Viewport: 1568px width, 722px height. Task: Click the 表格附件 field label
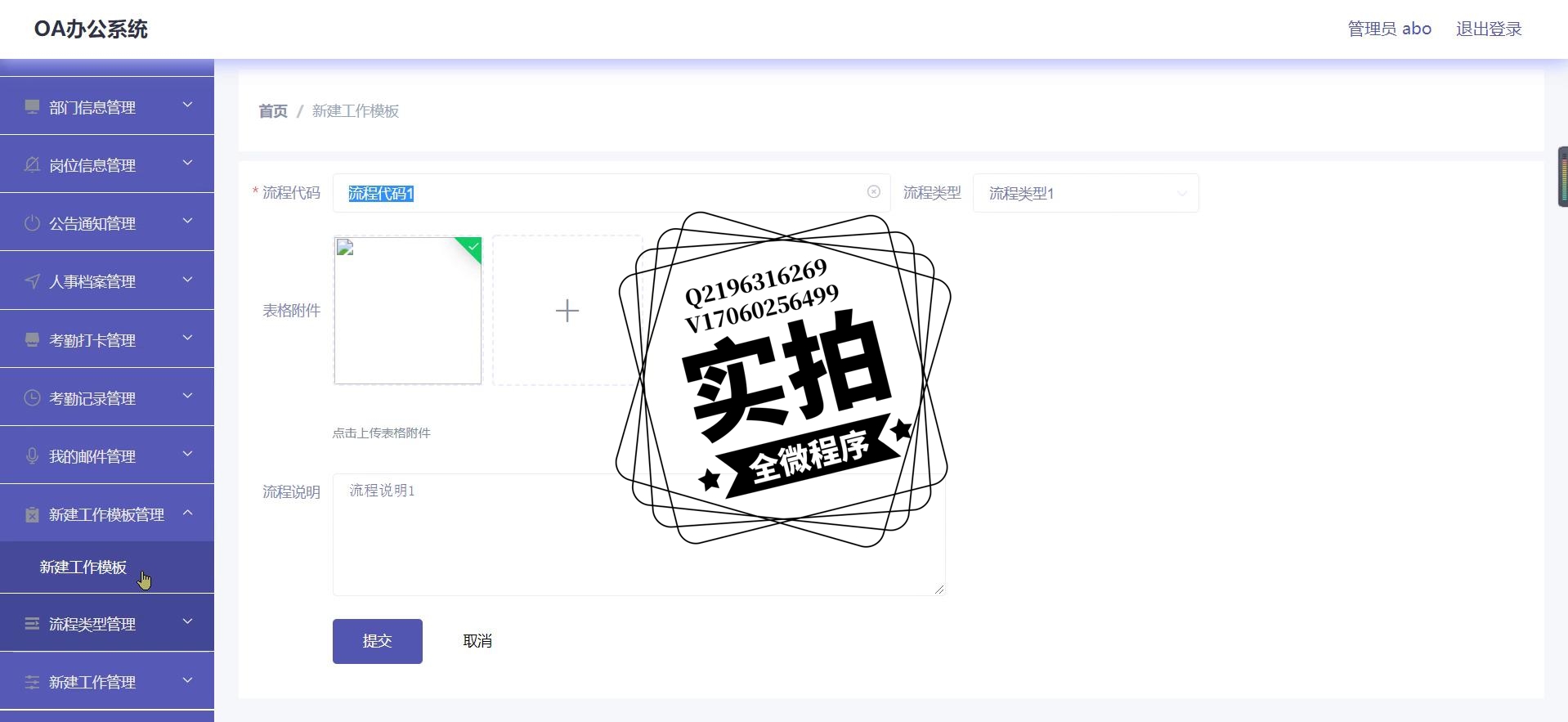[291, 310]
